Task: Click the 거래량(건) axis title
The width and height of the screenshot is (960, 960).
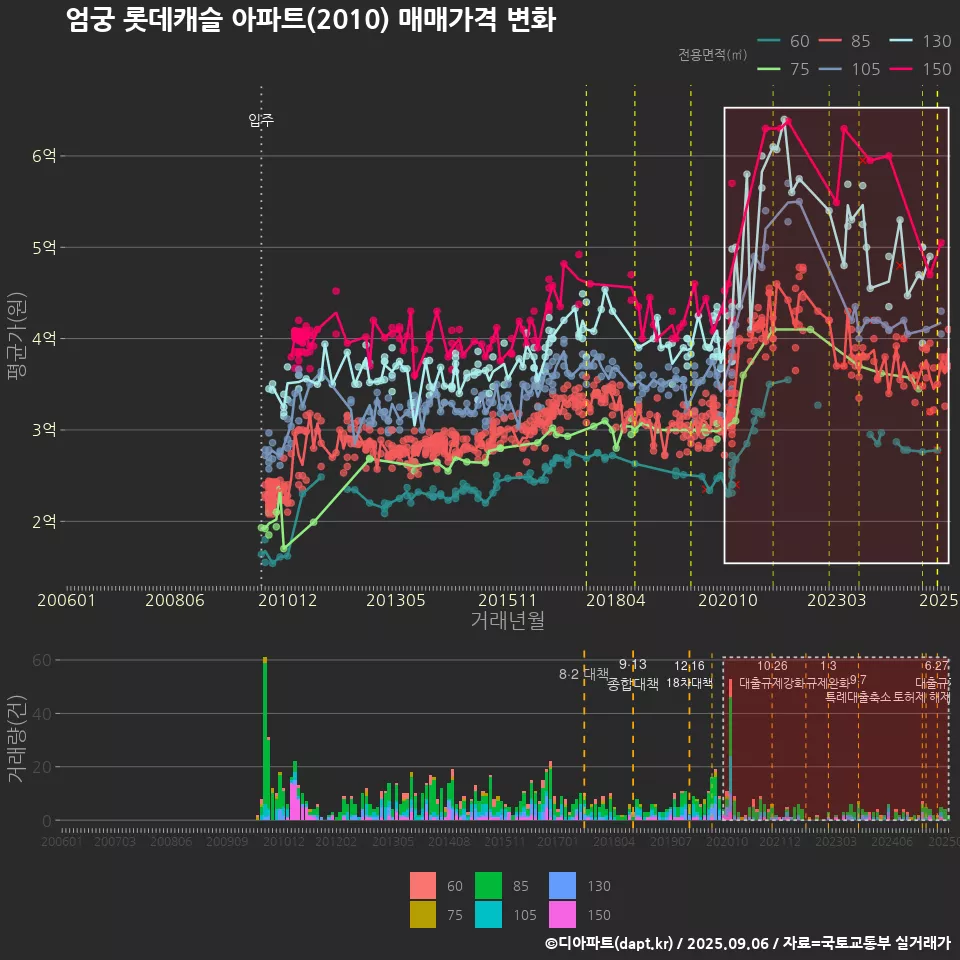Action: click(x=16, y=738)
